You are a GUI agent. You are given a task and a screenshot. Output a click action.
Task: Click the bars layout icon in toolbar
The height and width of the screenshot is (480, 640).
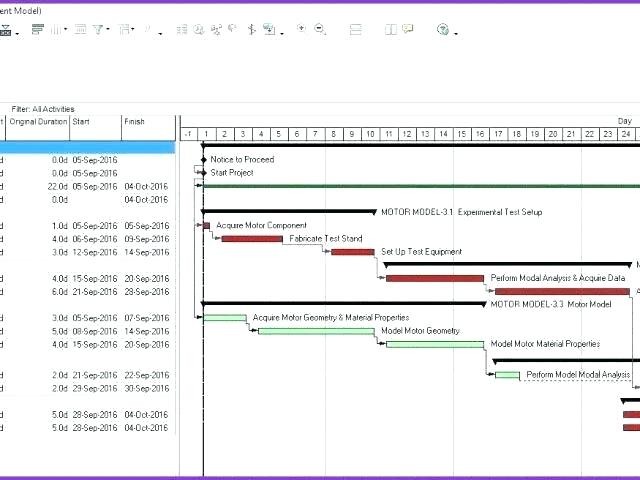38,30
